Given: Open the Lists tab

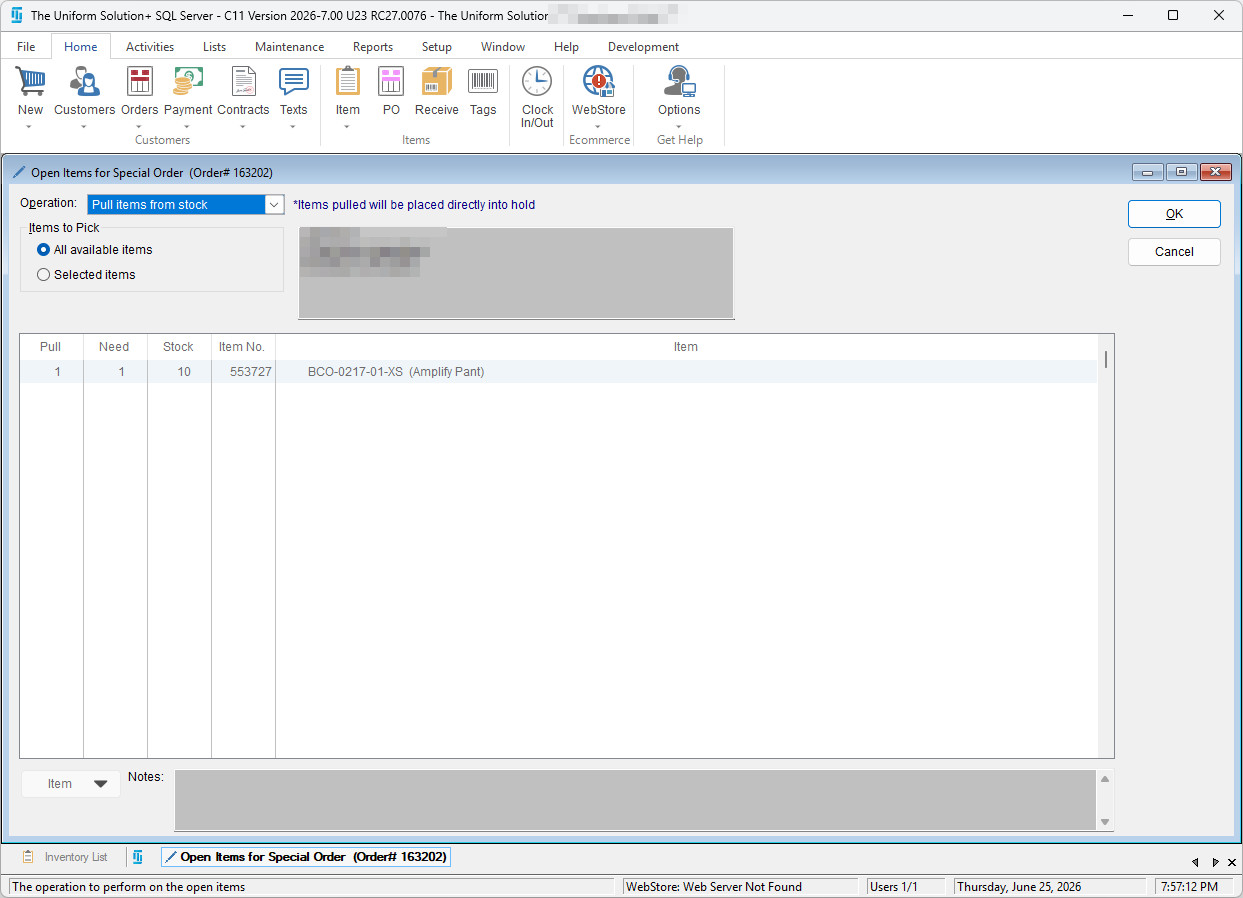Looking at the screenshot, I should coord(214,47).
